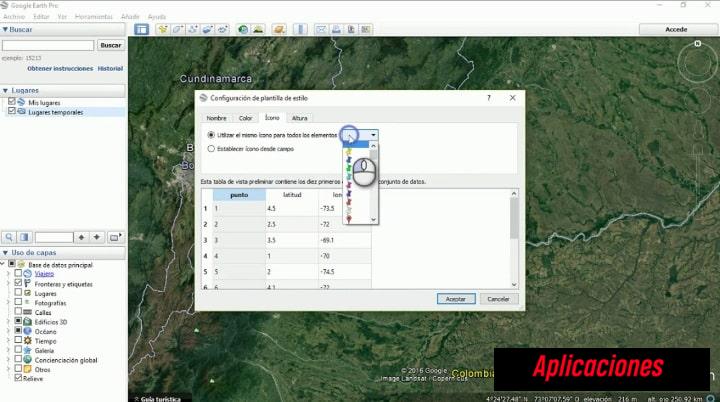Switch to the Nombre tab
This screenshot has width=720, height=402.
click(x=216, y=118)
